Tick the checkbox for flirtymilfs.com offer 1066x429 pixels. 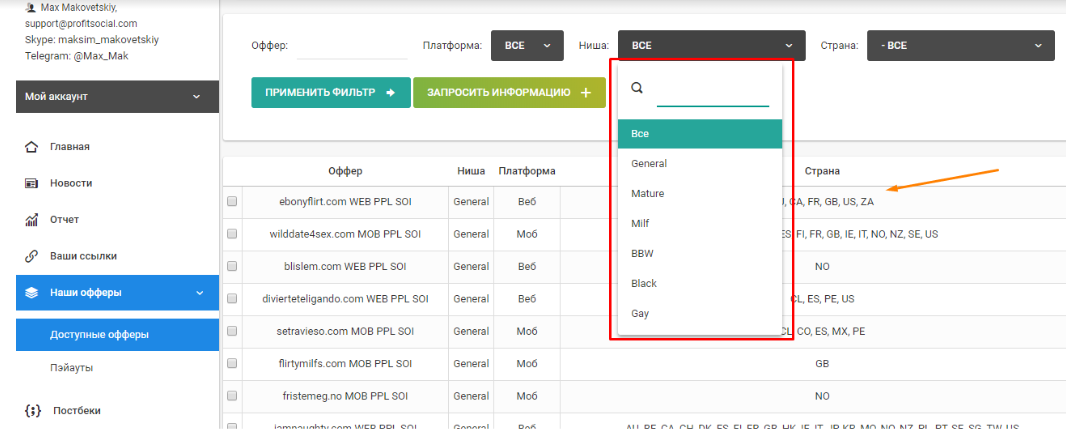(232, 363)
